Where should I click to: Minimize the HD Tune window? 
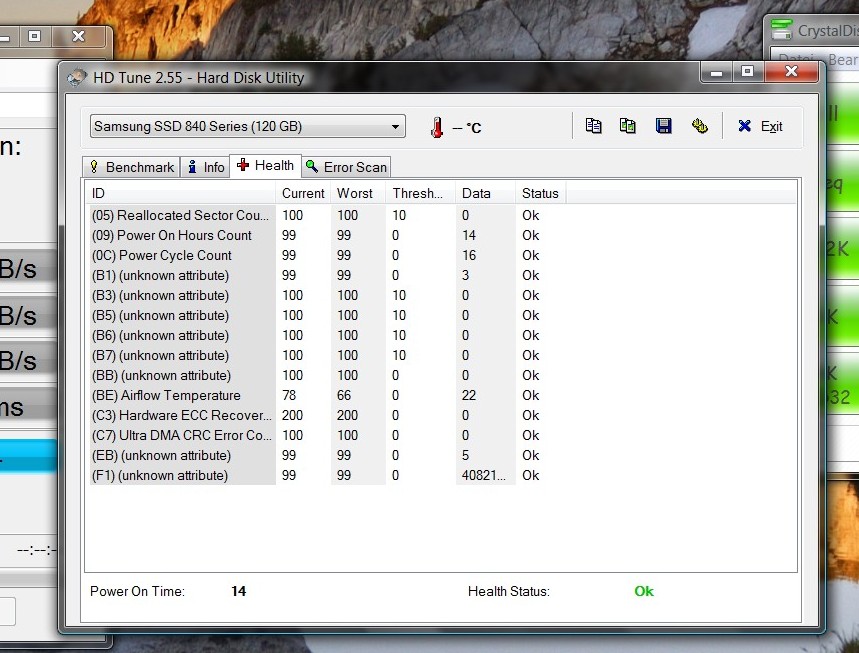pos(717,72)
